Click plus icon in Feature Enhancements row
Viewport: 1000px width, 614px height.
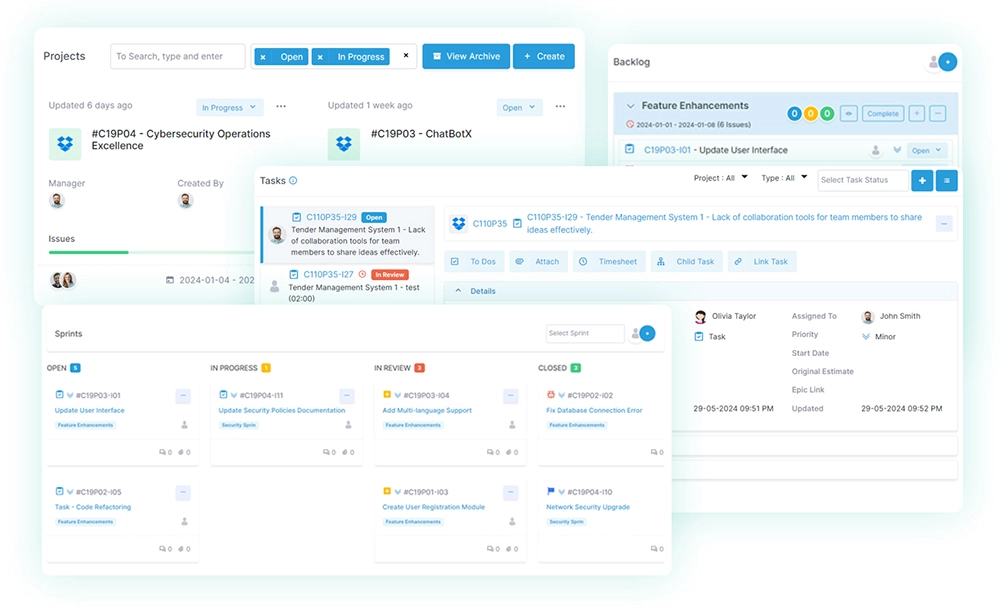(x=916, y=114)
